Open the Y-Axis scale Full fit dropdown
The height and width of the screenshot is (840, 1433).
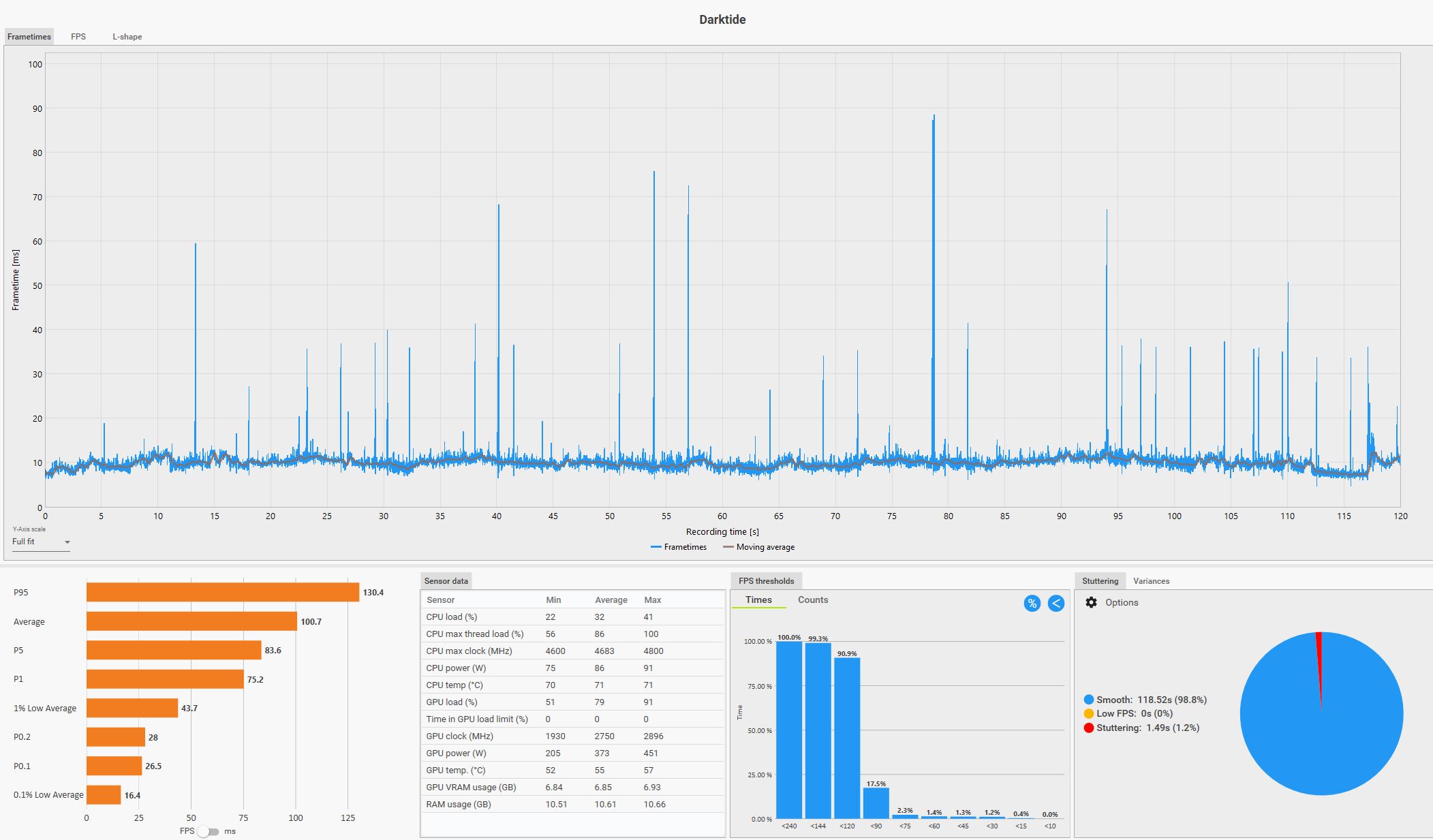41,542
